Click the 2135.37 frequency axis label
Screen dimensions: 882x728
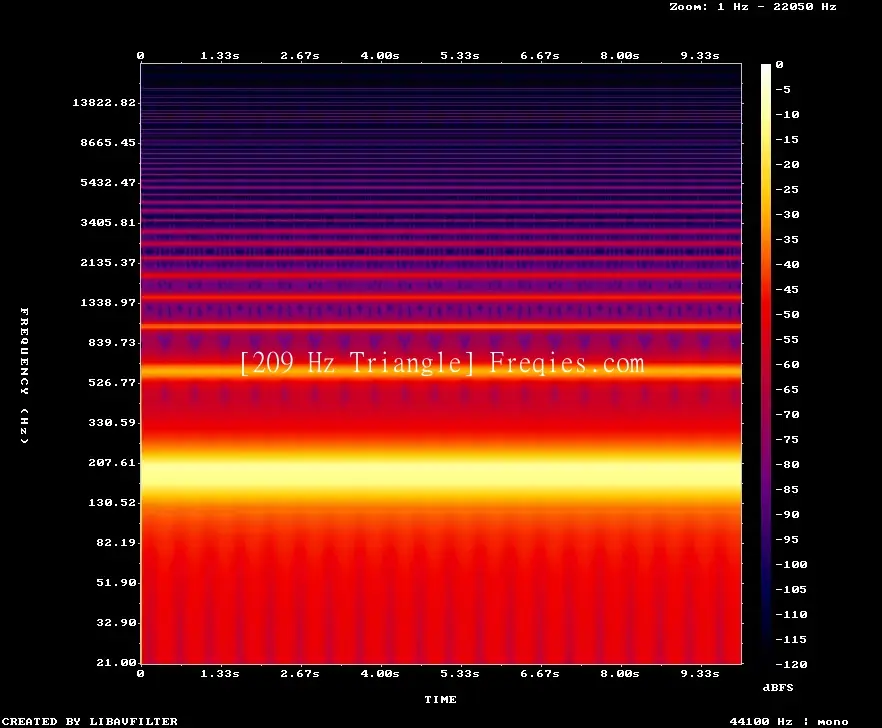pyautogui.click(x=108, y=262)
